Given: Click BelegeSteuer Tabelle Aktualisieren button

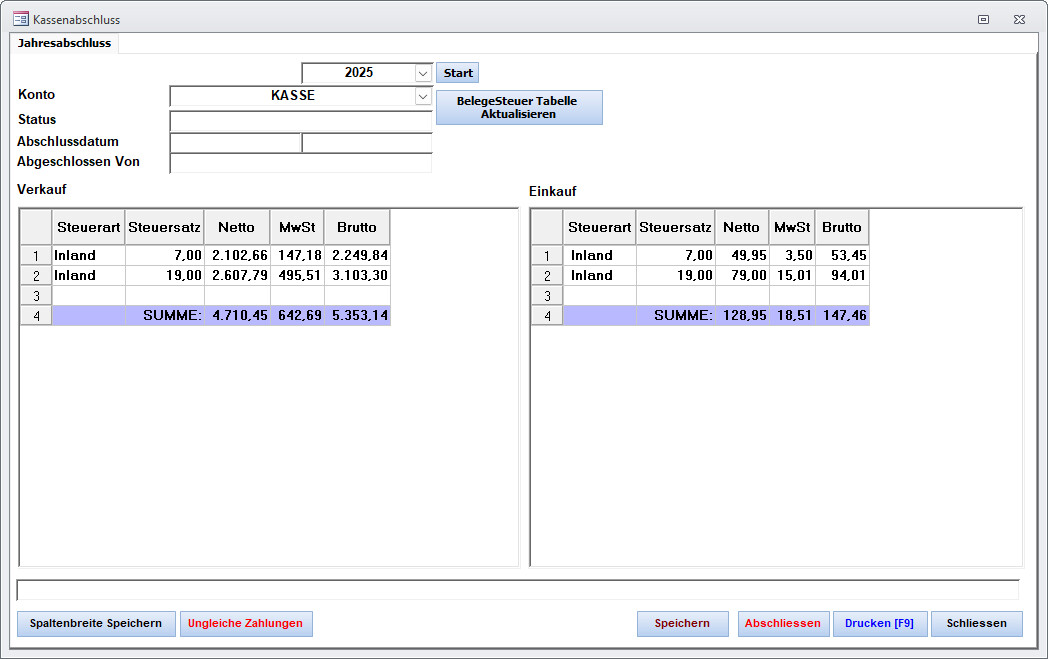Looking at the screenshot, I should [518, 107].
